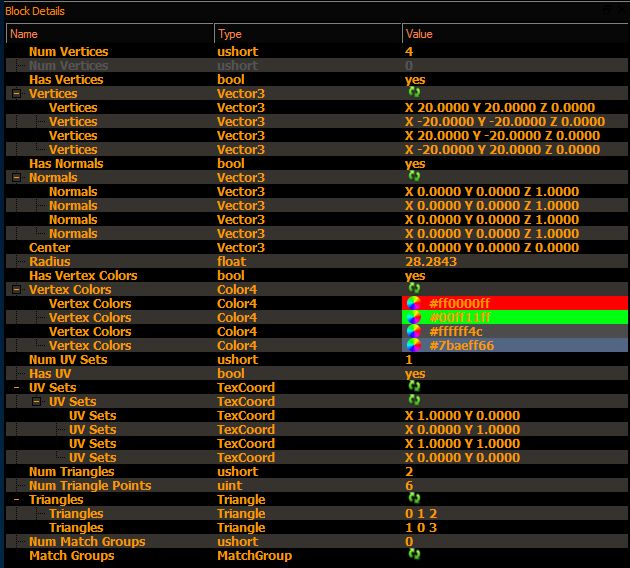Select vertex X 20.0000 Y -20.0000 Z 0.0000
Image resolution: width=630 pixels, height=568 pixels.
[502, 135]
